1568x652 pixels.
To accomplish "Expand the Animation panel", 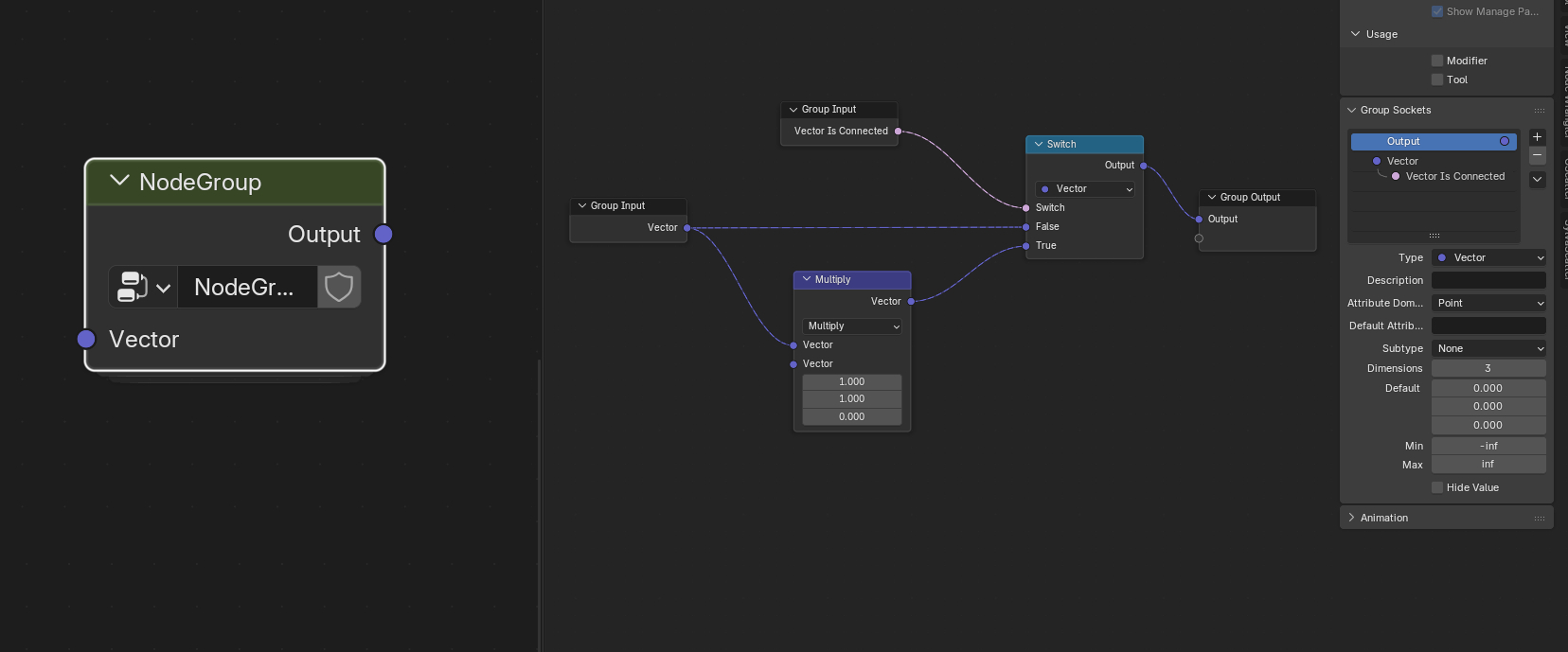I will pyautogui.click(x=1352, y=518).
